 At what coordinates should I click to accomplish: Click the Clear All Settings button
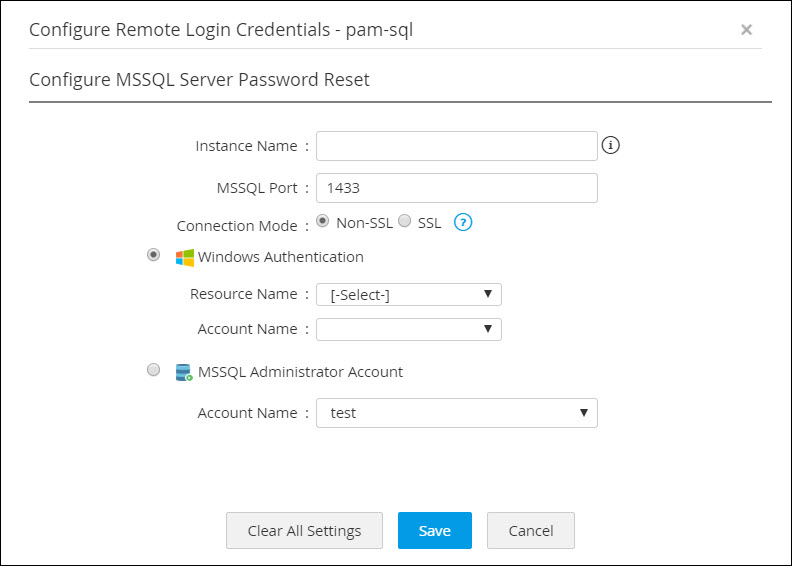click(304, 531)
